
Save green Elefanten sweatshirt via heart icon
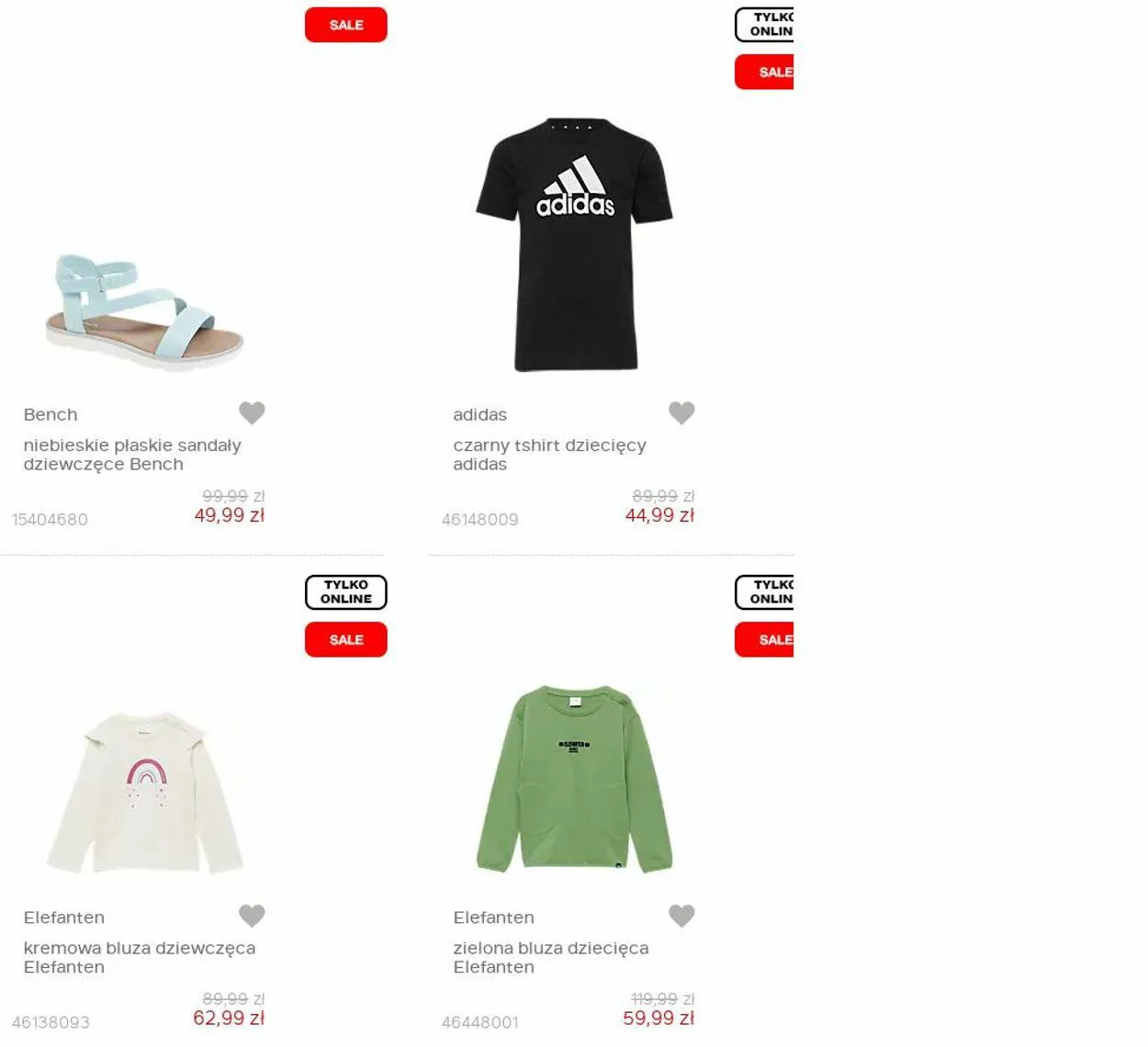click(x=681, y=916)
